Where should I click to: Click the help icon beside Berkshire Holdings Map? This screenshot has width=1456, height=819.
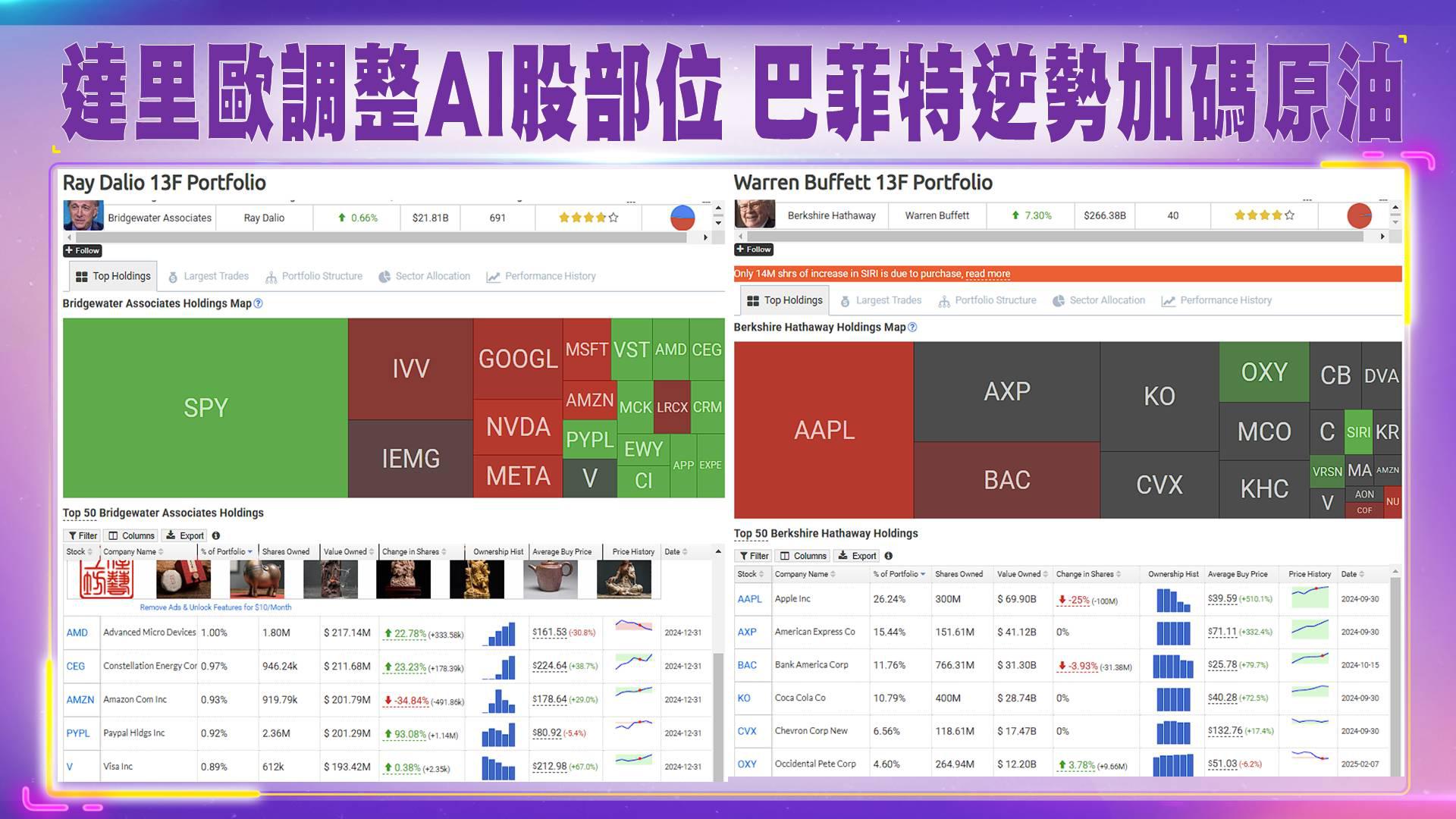pyautogui.click(x=912, y=328)
